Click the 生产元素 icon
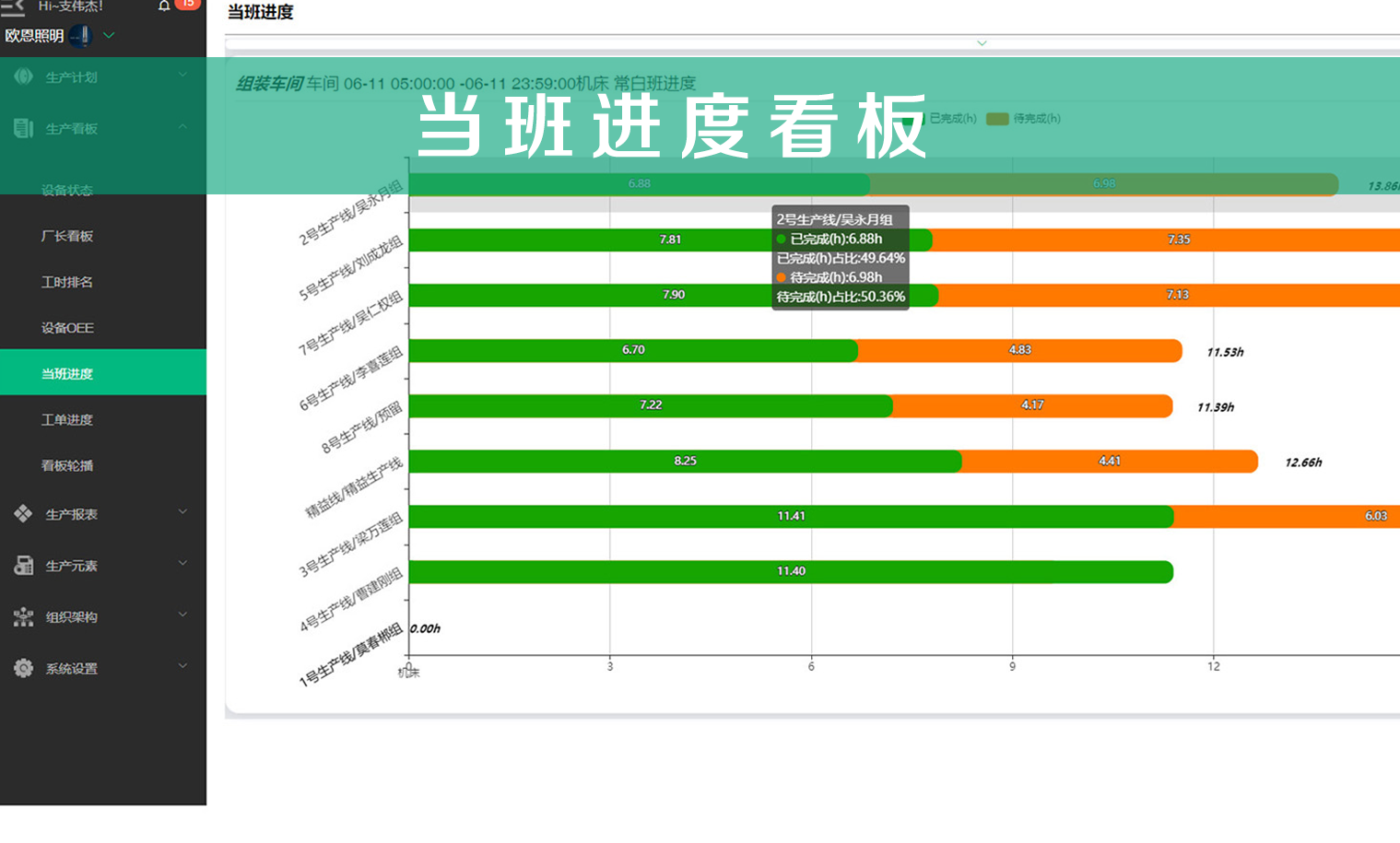Viewport: 1400px width, 843px height. coord(23,566)
